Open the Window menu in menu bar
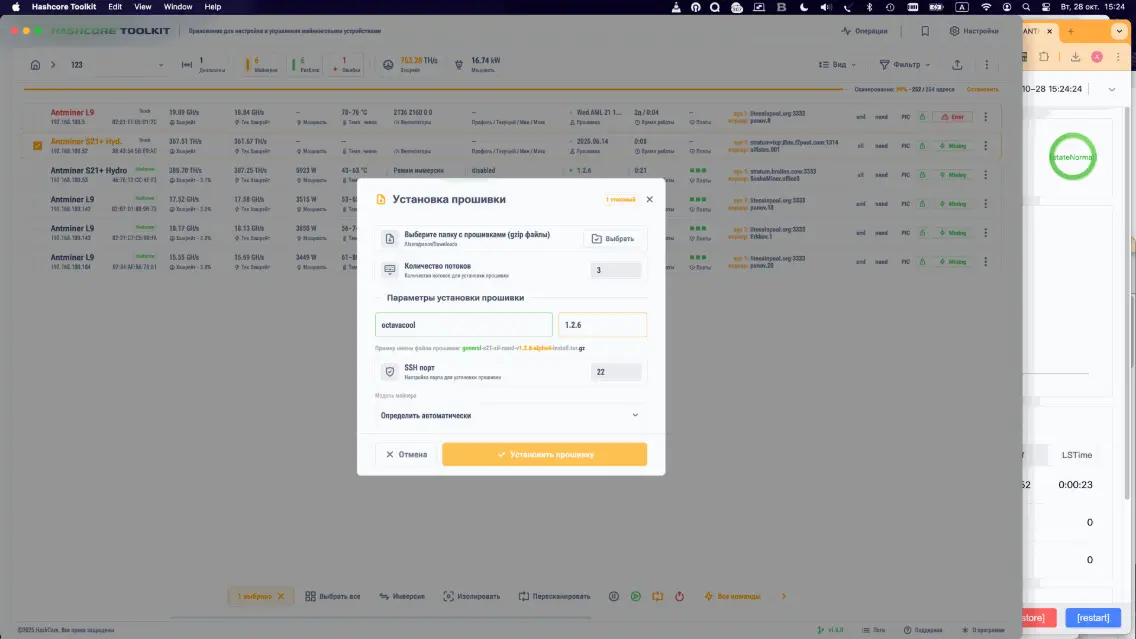 178,7
